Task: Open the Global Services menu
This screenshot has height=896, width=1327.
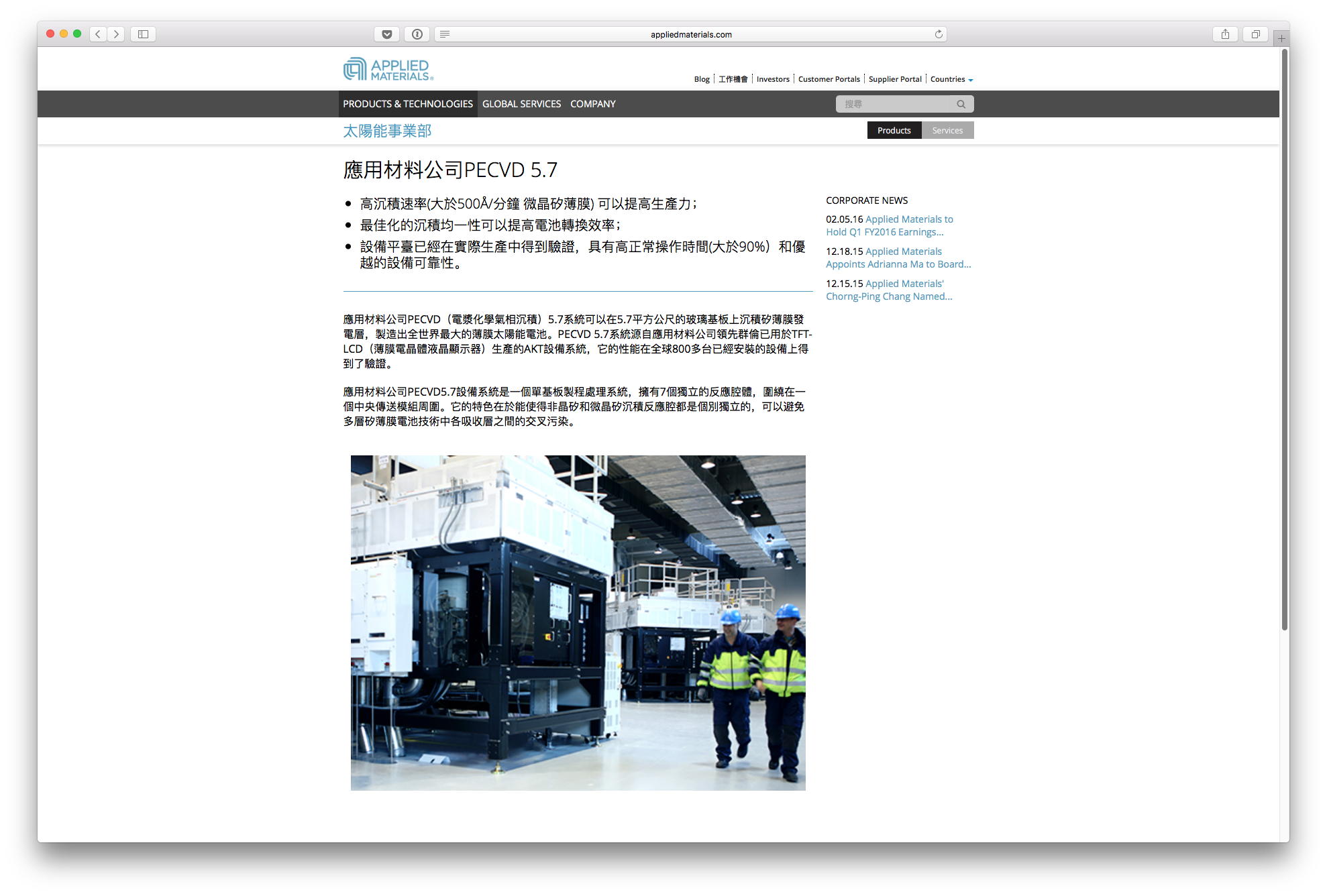Action: (521, 104)
